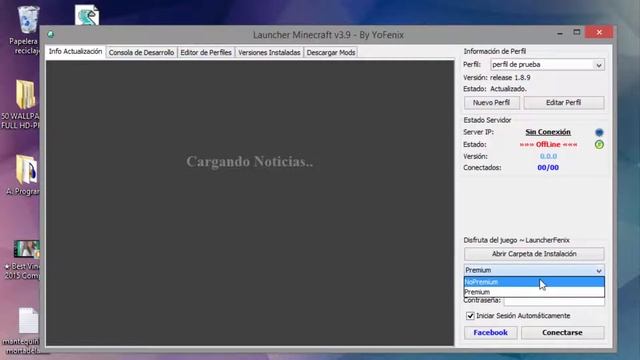The image size is (640, 360).
Task: Click the Editar Perfil button
Action: coord(564,103)
